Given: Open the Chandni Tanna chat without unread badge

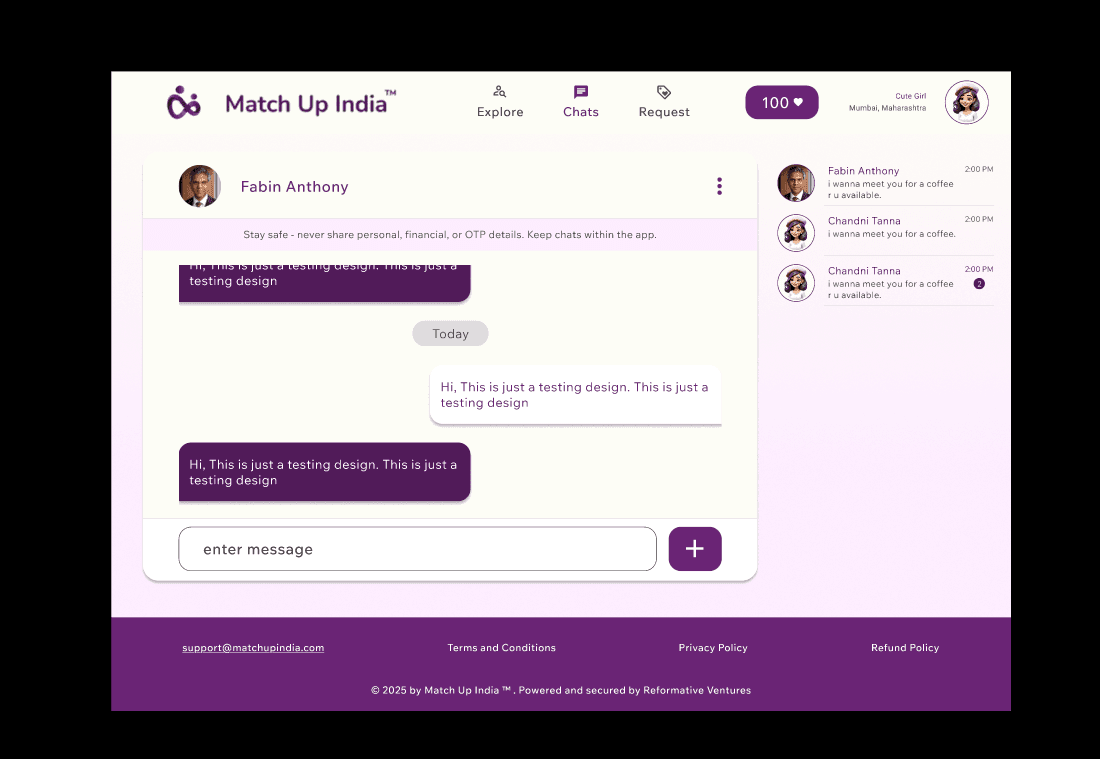Looking at the screenshot, I should [x=885, y=232].
